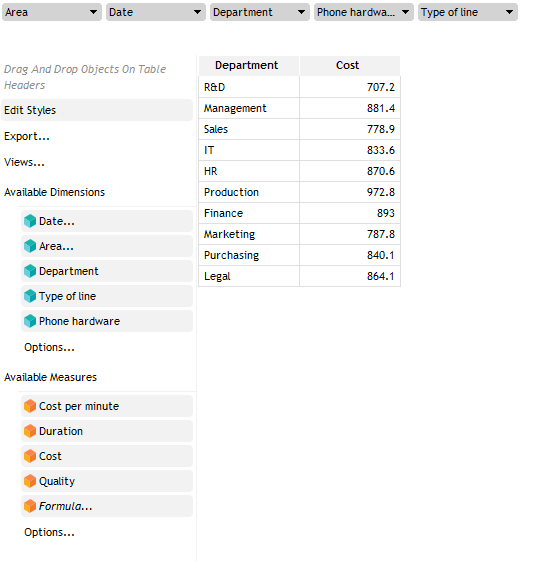Open the Area filter dropdown
Image resolution: width=533 pixels, height=561 pixels.
(52, 12)
